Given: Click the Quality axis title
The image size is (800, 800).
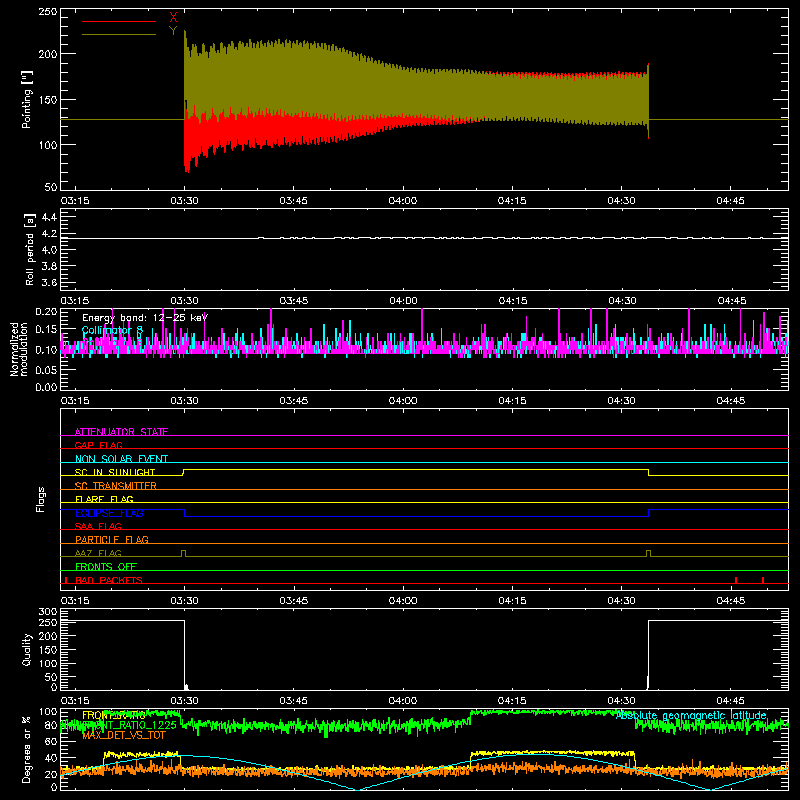Looking at the screenshot, I should 27,649.
